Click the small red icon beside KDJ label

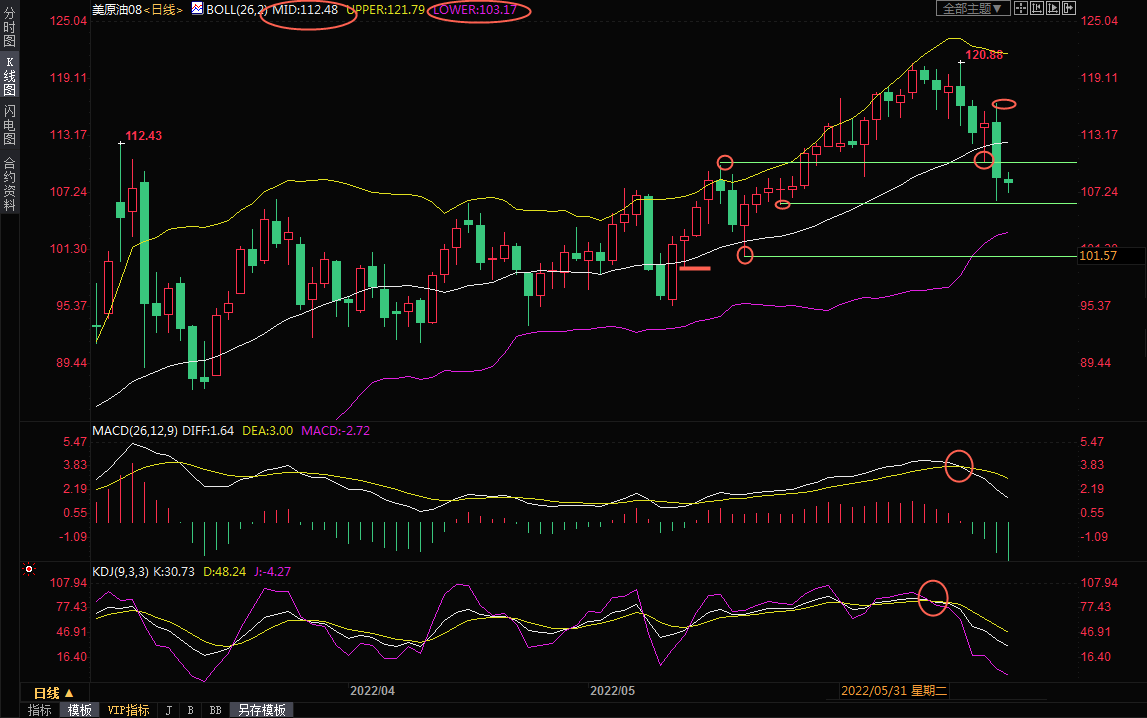[x=29, y=571]
